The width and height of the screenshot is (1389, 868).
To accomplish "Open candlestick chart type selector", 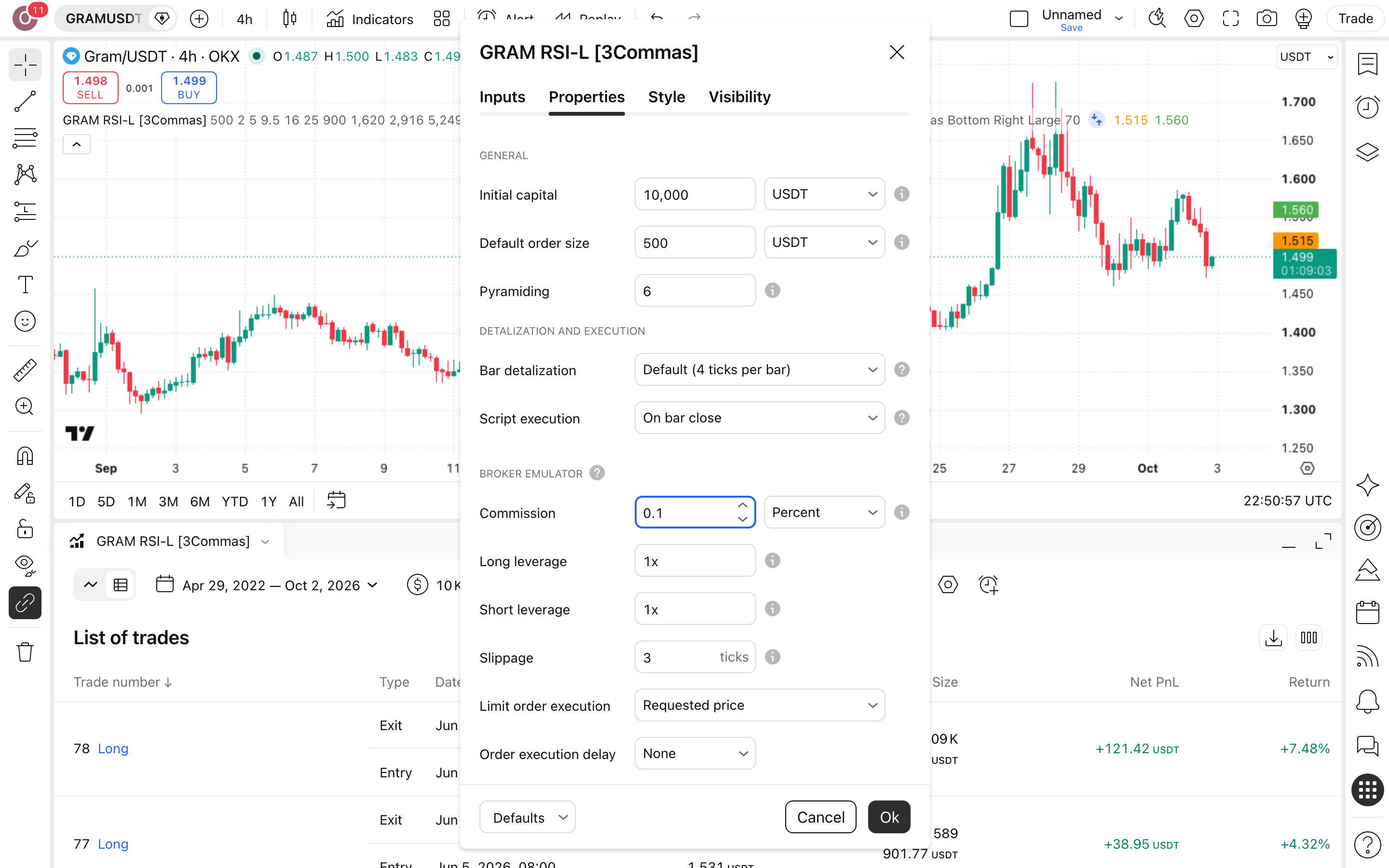I will [x=290, y=19].
